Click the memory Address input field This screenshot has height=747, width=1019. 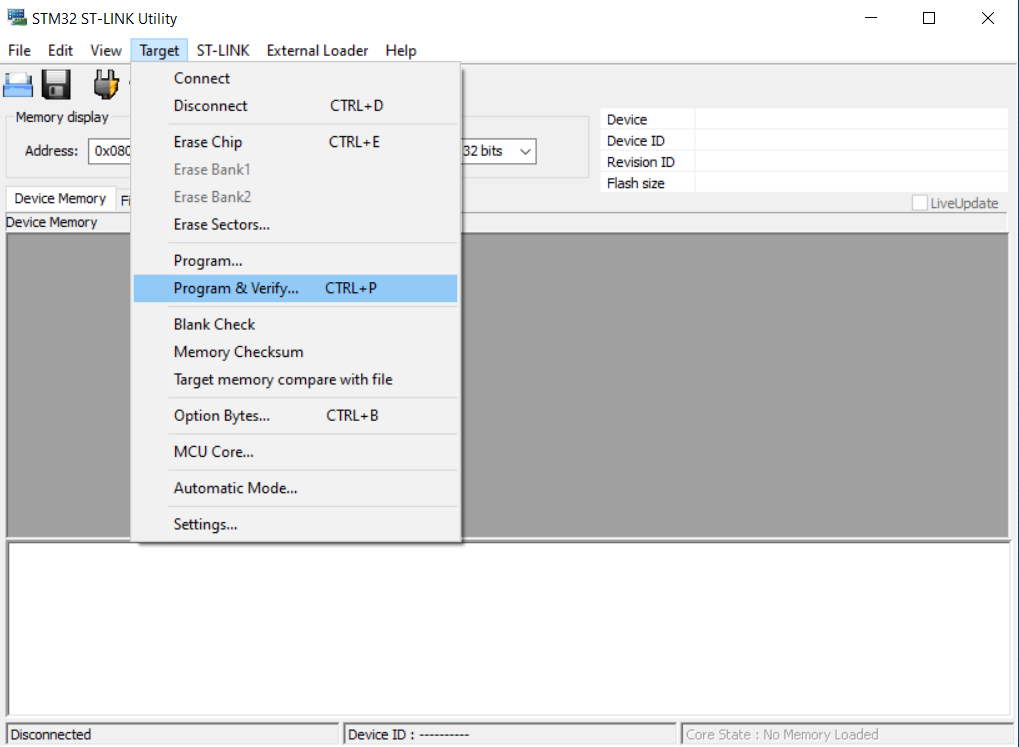coord(110,152)
